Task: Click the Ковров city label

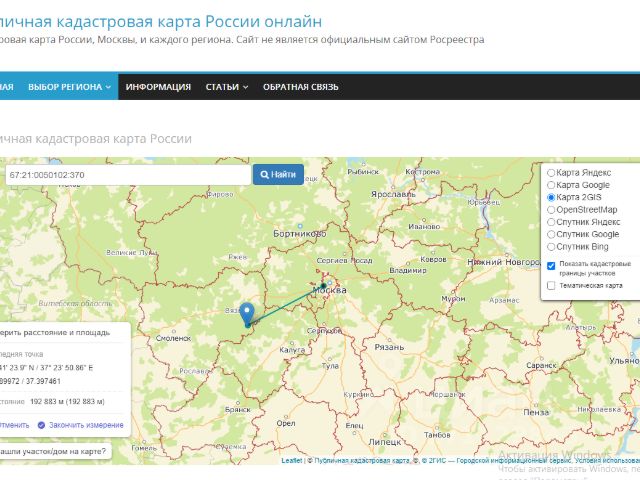Action: click(433, 259)
